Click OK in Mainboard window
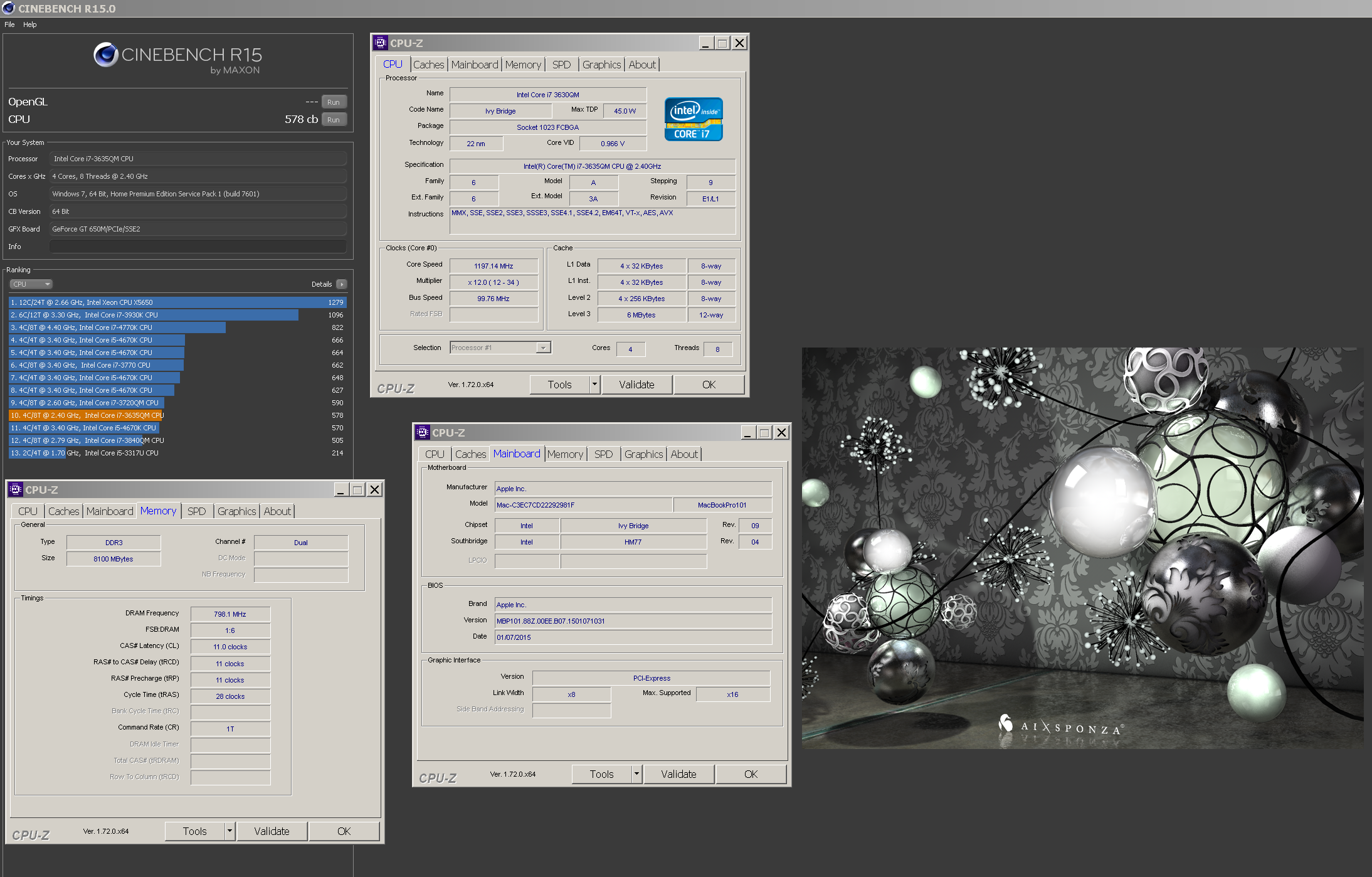This screenshot has width=1372, height=877. pos(751,774)
